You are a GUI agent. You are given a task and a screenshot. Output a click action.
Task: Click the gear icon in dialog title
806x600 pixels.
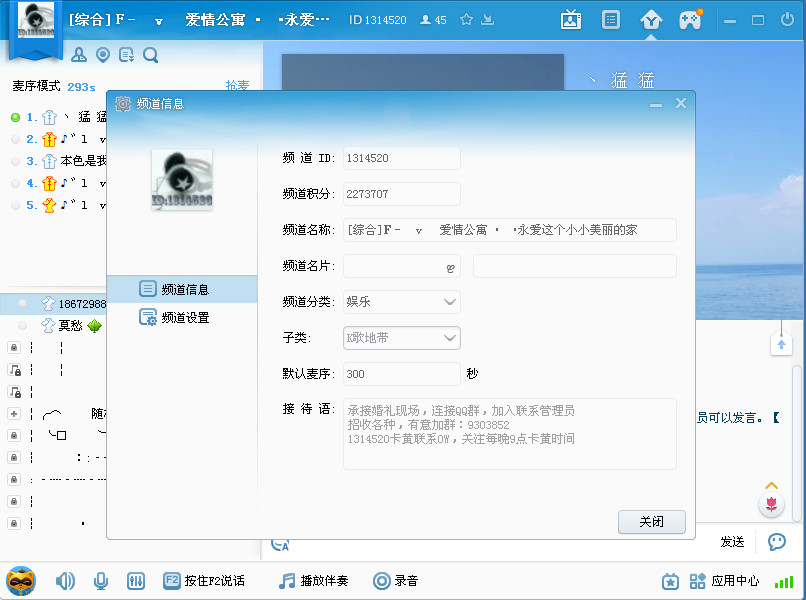pyautogui.click(x=123, y=104)
